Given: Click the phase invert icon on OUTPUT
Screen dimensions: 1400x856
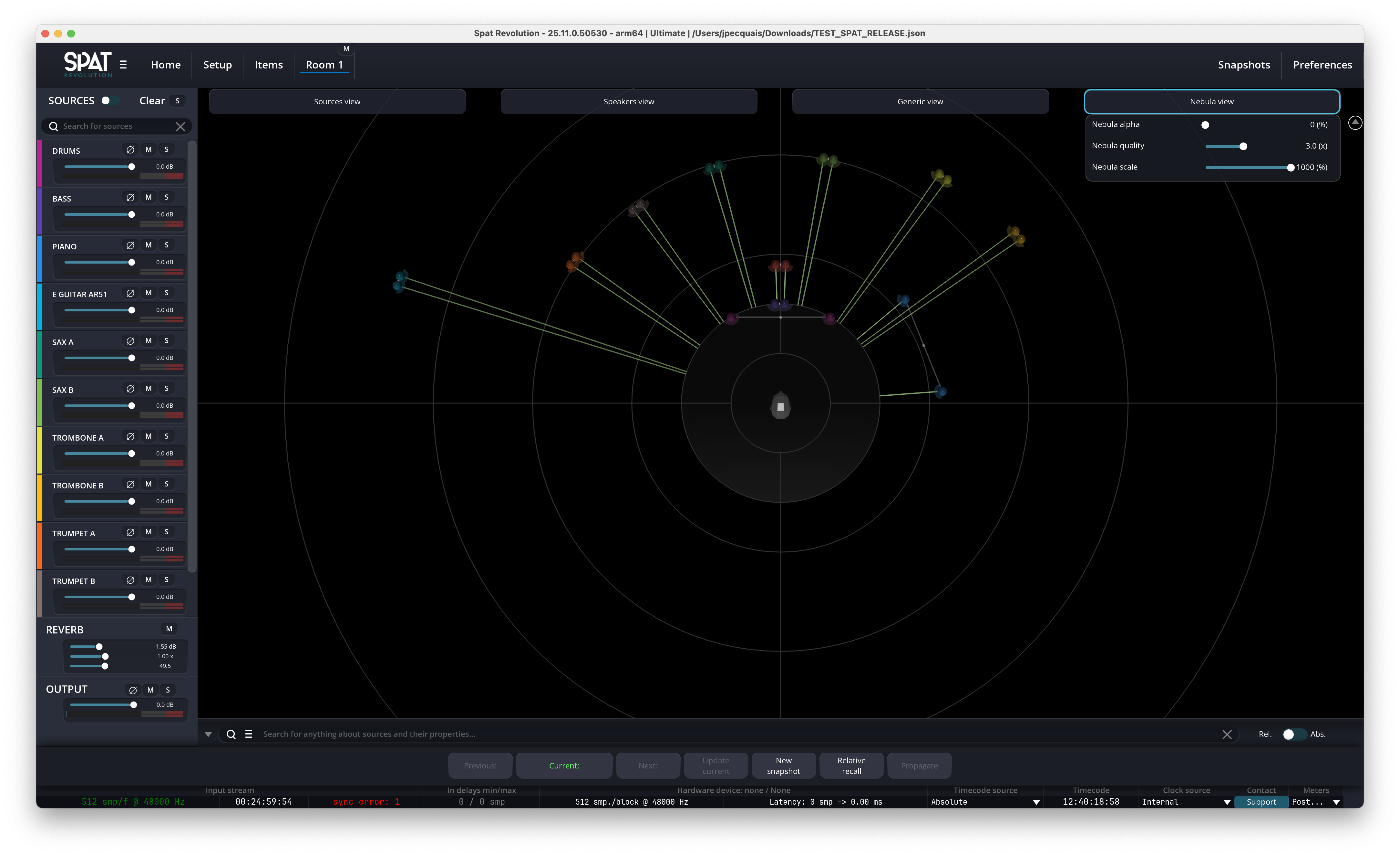Looking at the screenshot, I should (132, 690).
